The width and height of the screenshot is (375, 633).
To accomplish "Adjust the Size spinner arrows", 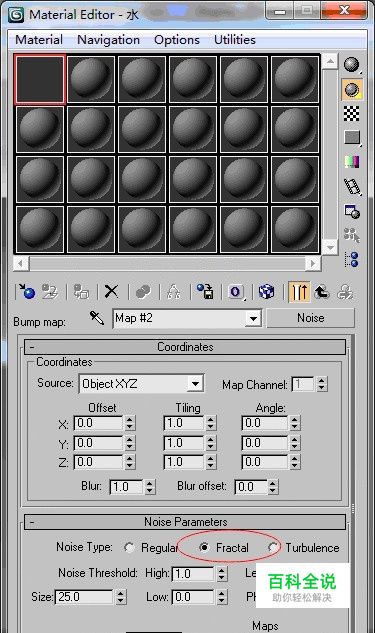I will pos(120,597).
